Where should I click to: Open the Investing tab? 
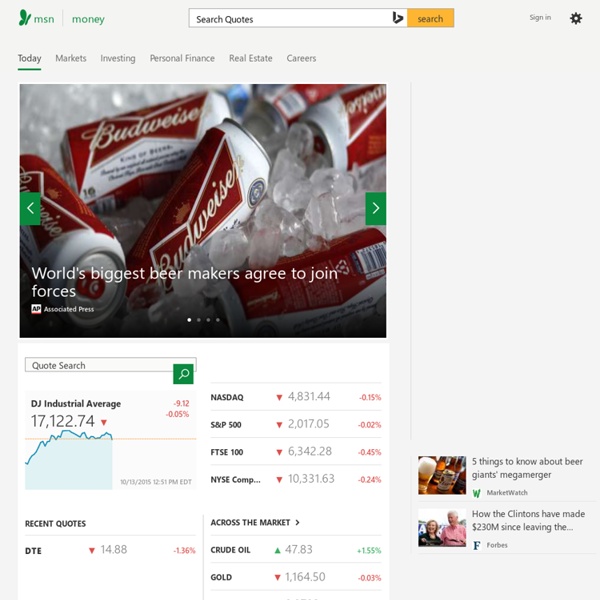[118, 58]
